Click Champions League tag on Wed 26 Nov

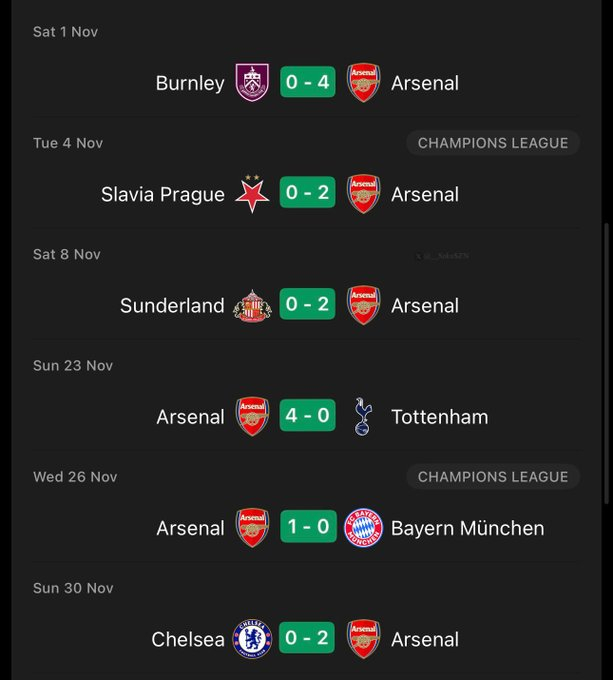(x=492, y=477)
